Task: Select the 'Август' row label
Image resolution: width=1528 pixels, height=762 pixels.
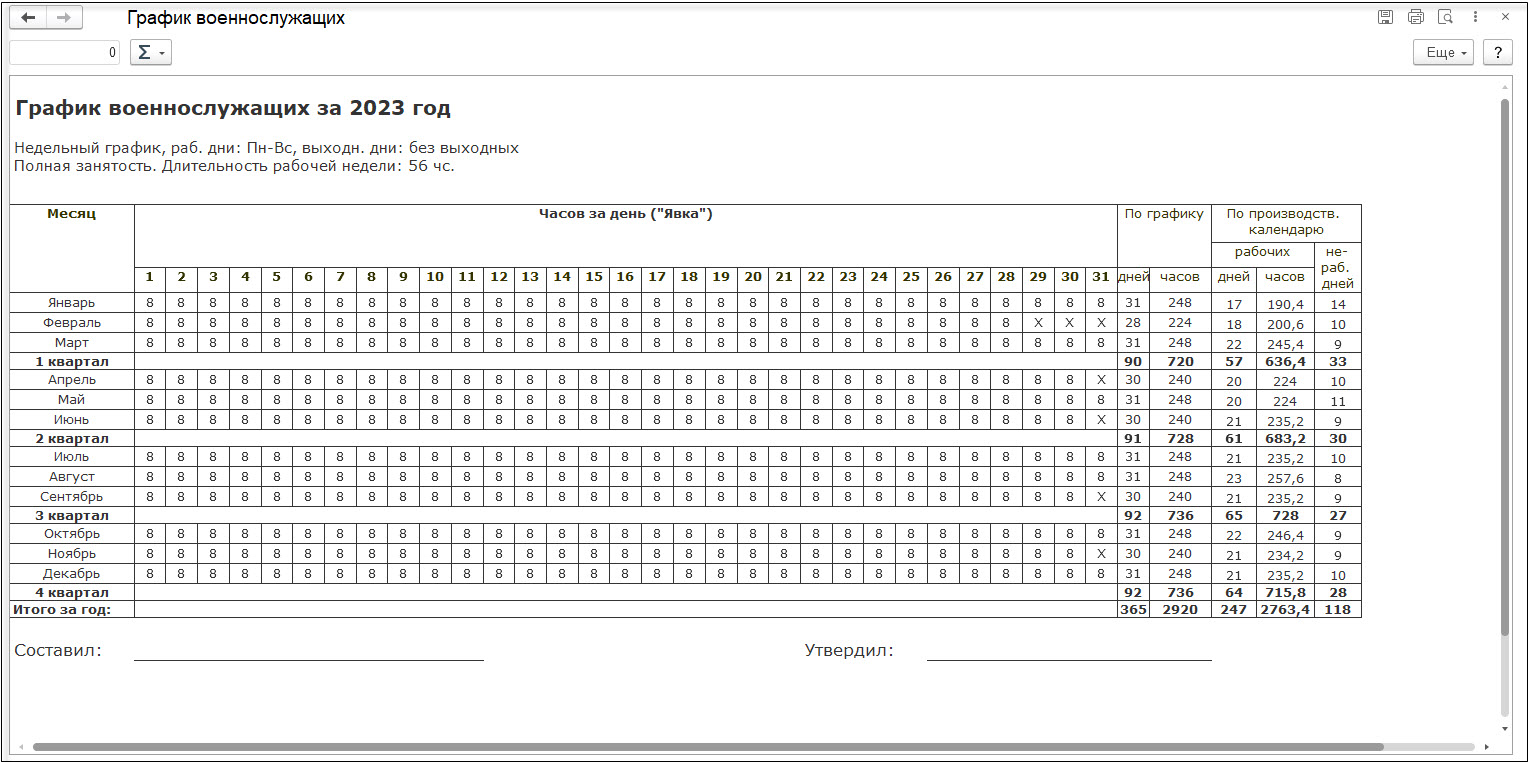Action: tap(72, 477)
